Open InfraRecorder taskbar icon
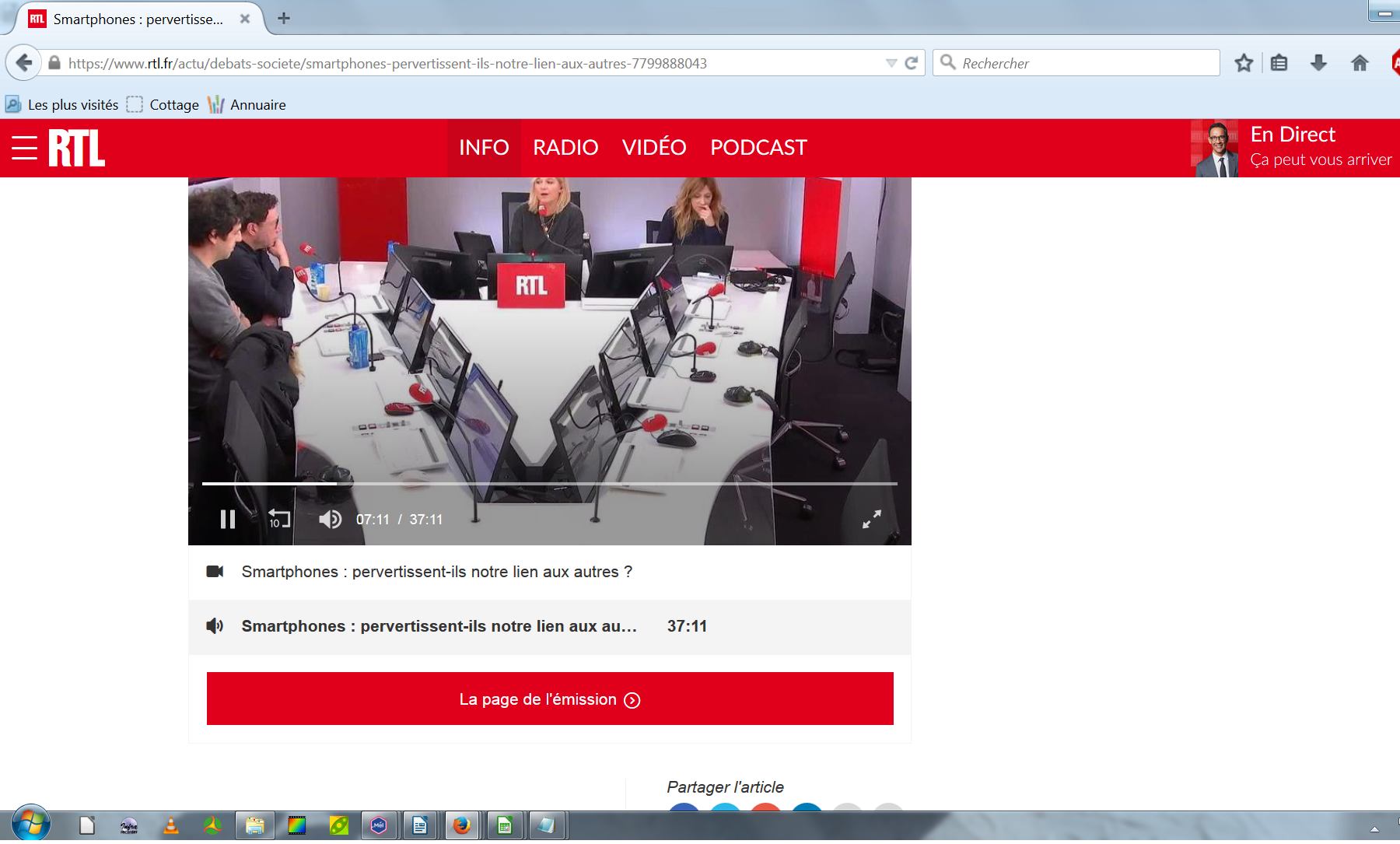 click(129, 825)
